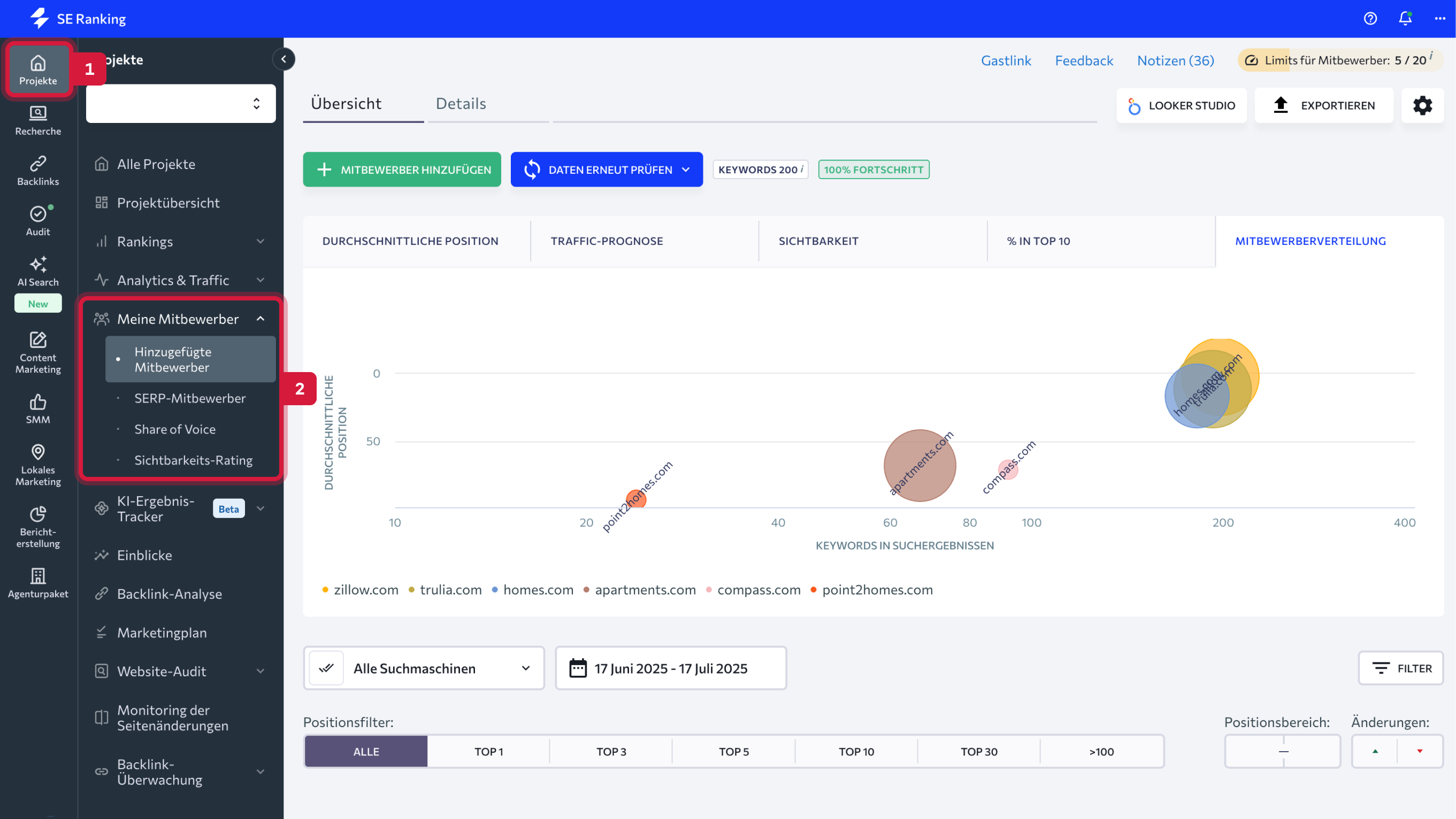
Task: Open Daten erneut prüfen dropdown arrow
Action: (686, 169)
